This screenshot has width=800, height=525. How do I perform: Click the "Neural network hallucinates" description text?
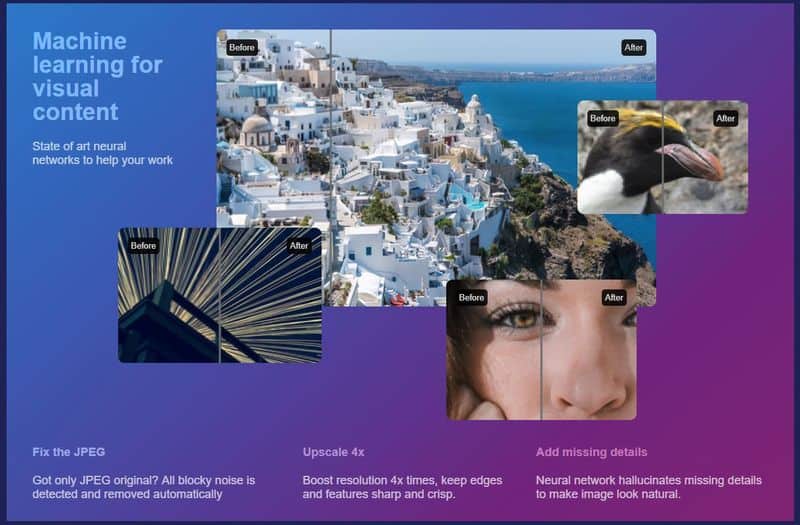pos(648,487)
